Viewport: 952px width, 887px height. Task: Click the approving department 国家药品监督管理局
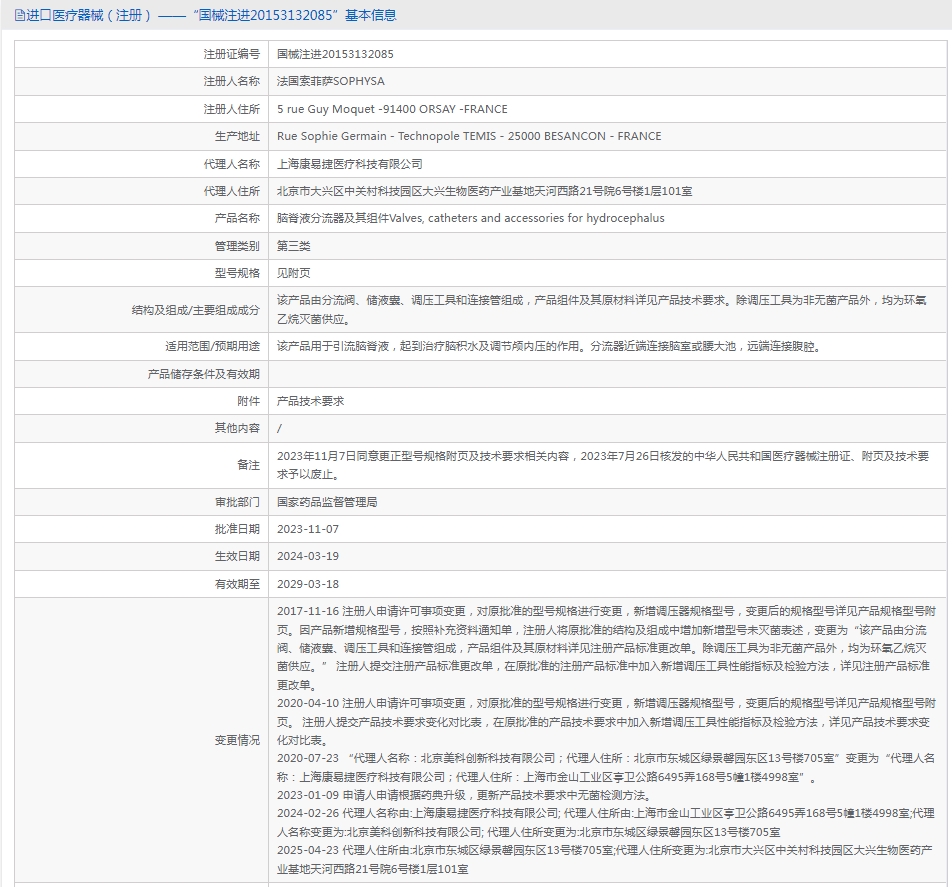(327, 502)
